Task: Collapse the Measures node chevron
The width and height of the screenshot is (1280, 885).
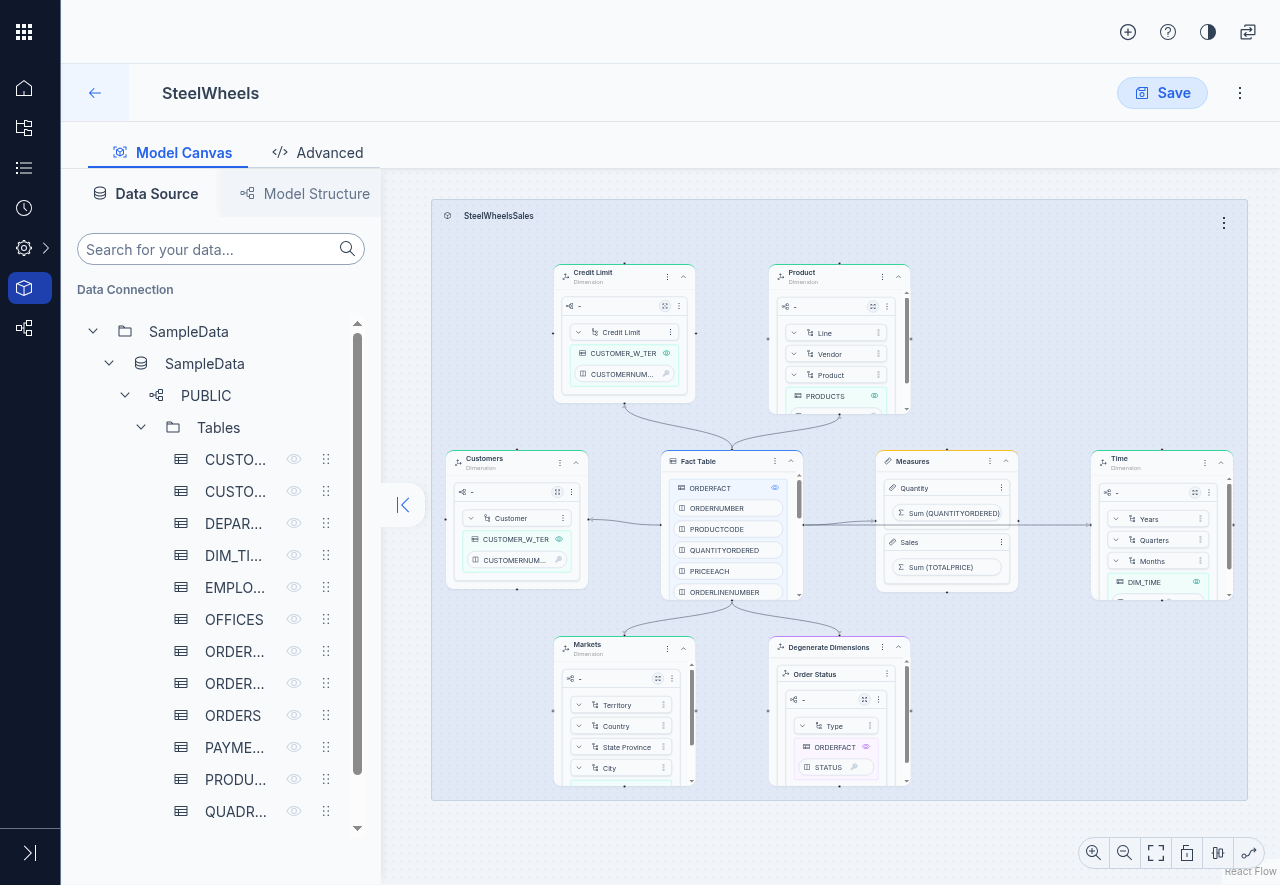Action: pyautogui.click(x=1005, y=461)
